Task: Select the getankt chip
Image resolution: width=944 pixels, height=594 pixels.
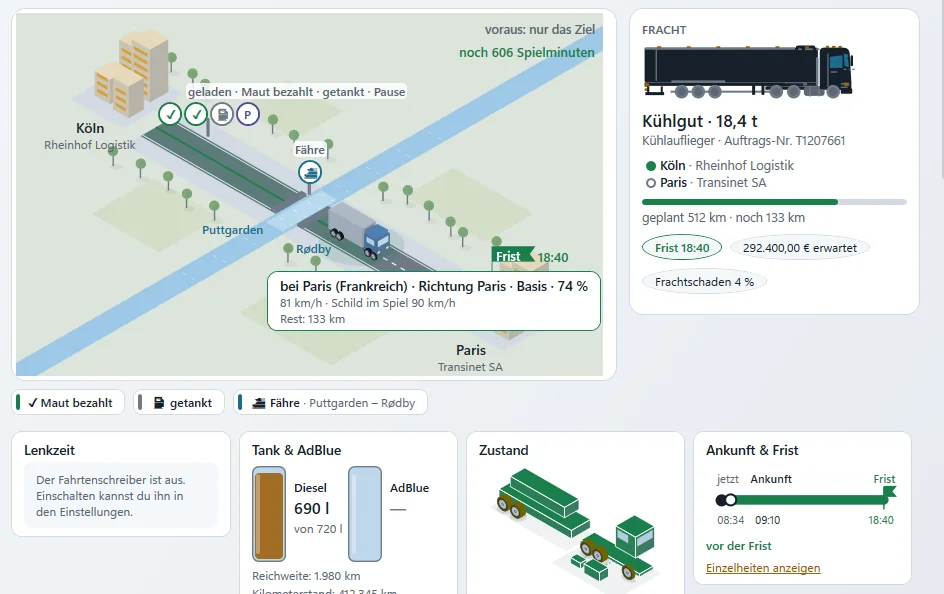Action: pyautogui.click(x=179, y=403)
